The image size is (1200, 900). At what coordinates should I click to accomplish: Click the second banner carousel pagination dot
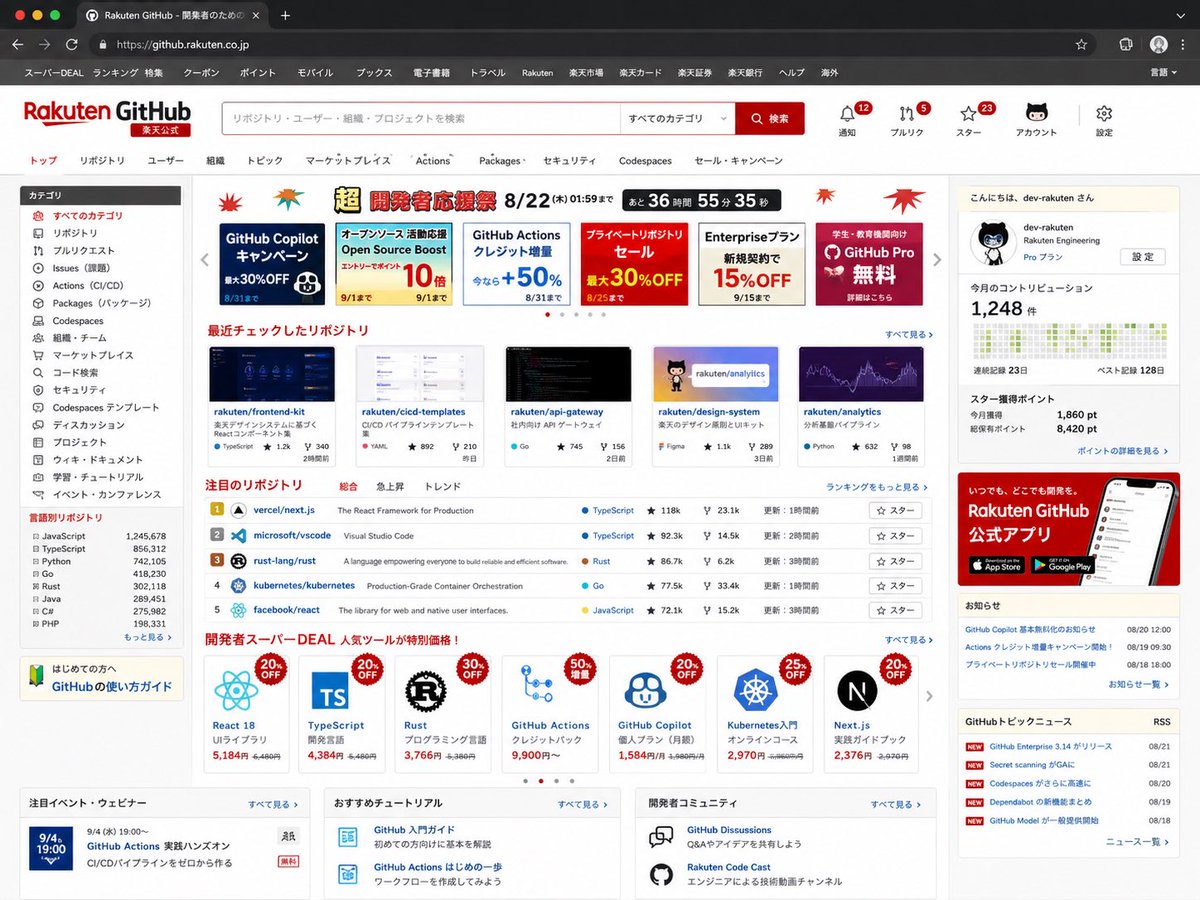point(562,314)
